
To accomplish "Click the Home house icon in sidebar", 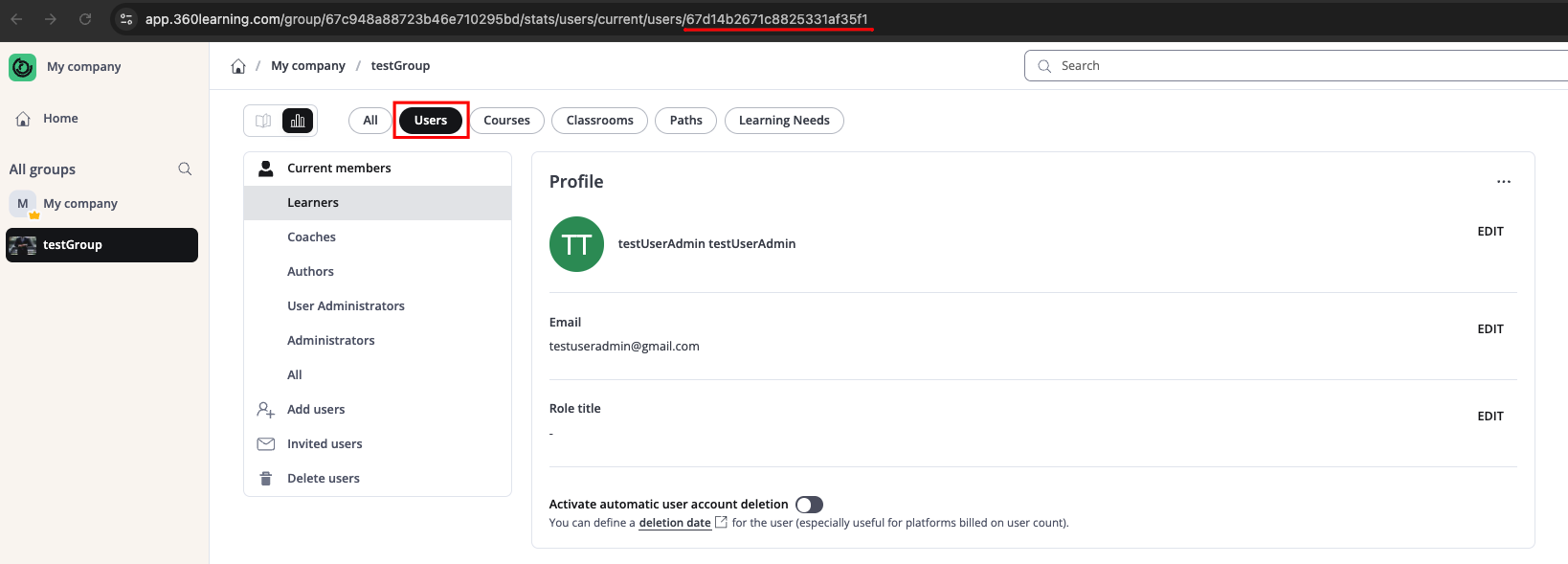I will 23,119.
